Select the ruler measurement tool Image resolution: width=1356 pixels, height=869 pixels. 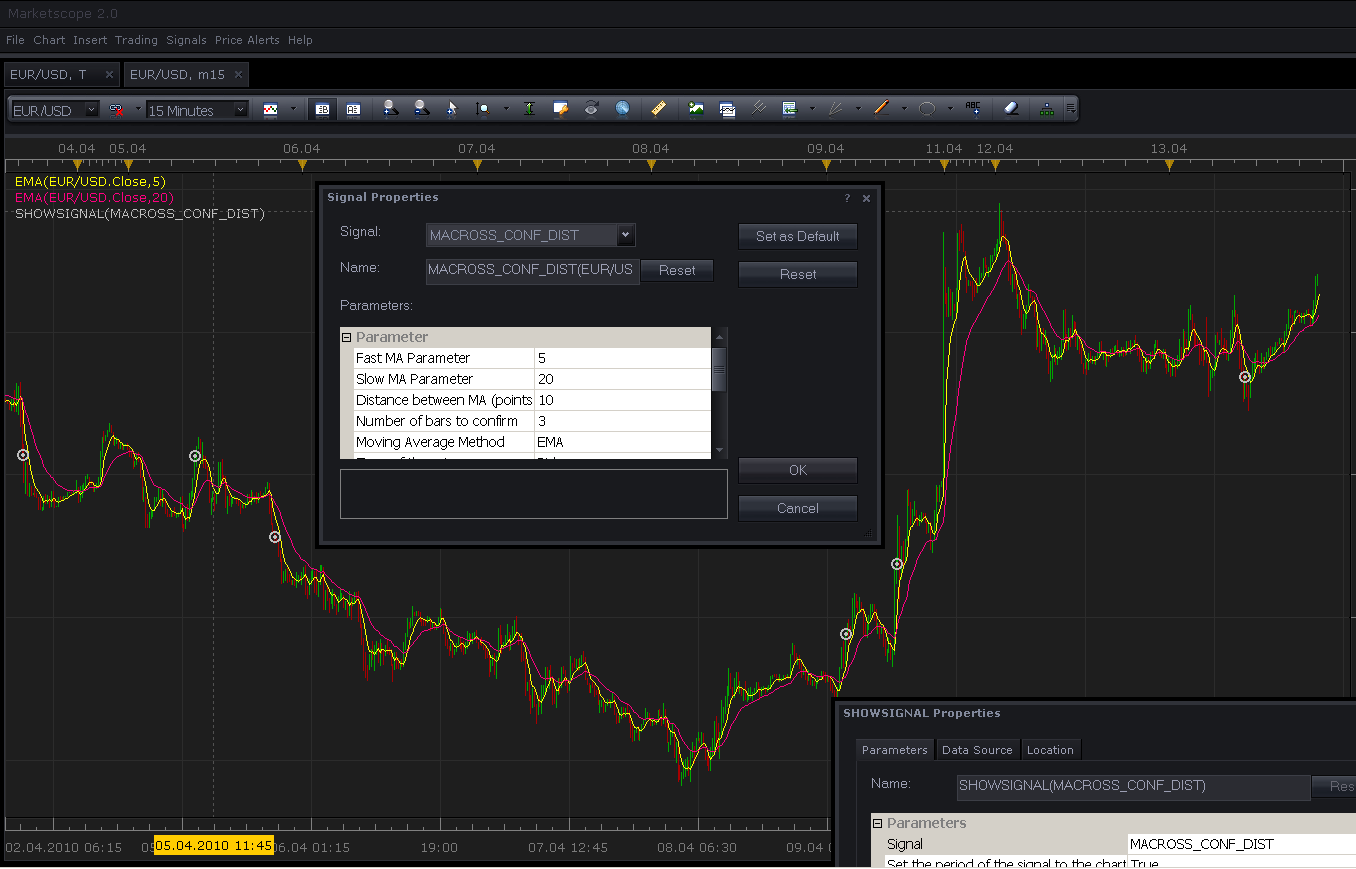658,108
